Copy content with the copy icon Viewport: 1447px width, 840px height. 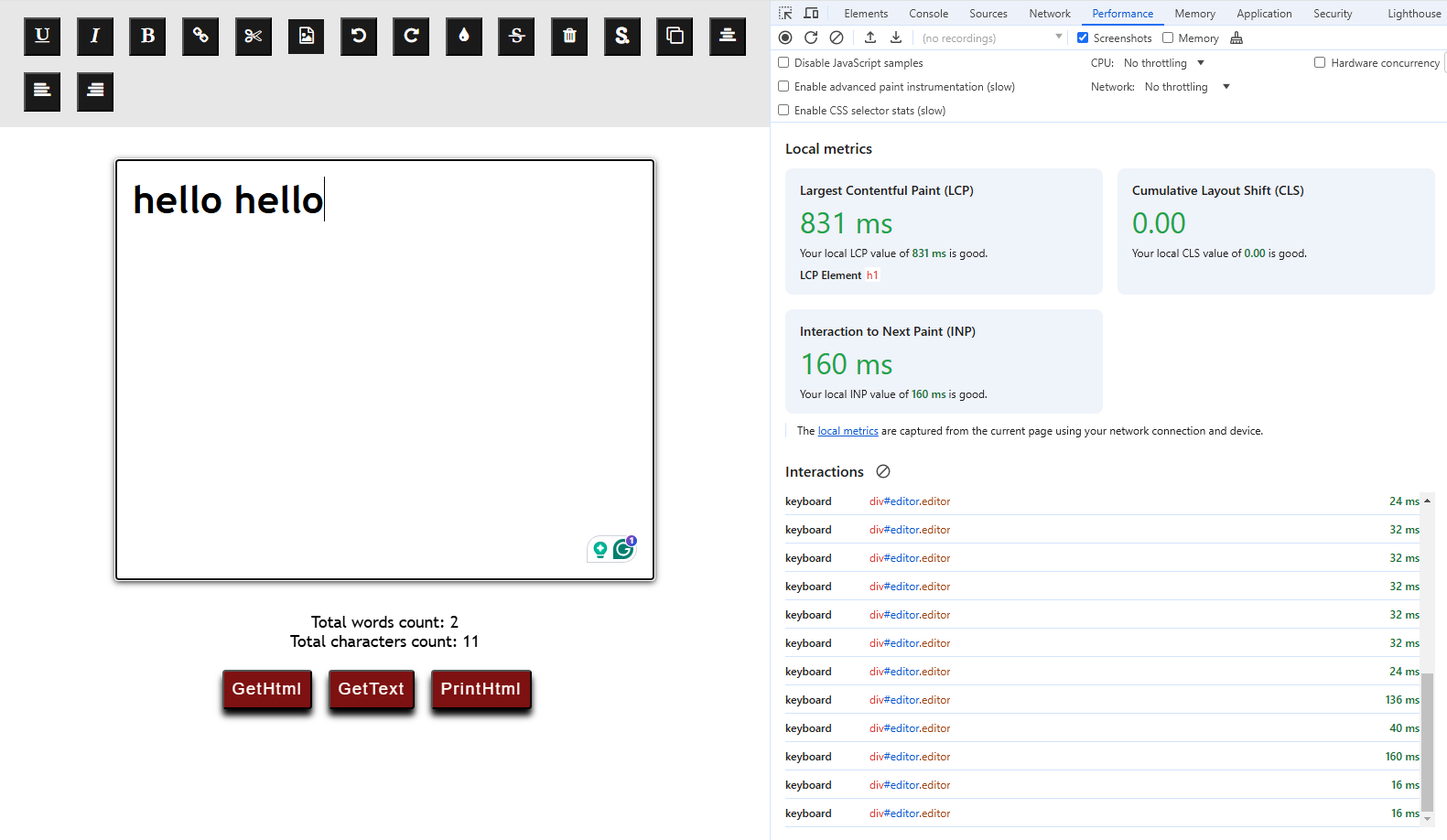click(675, 37)
